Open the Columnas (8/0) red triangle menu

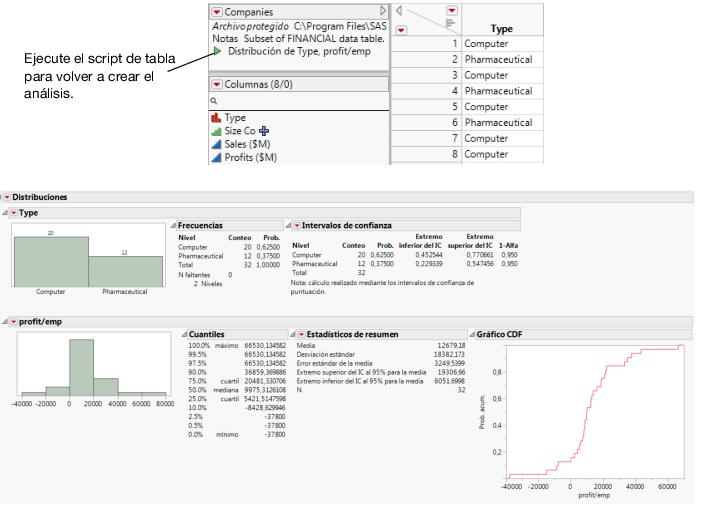[217, 84]
